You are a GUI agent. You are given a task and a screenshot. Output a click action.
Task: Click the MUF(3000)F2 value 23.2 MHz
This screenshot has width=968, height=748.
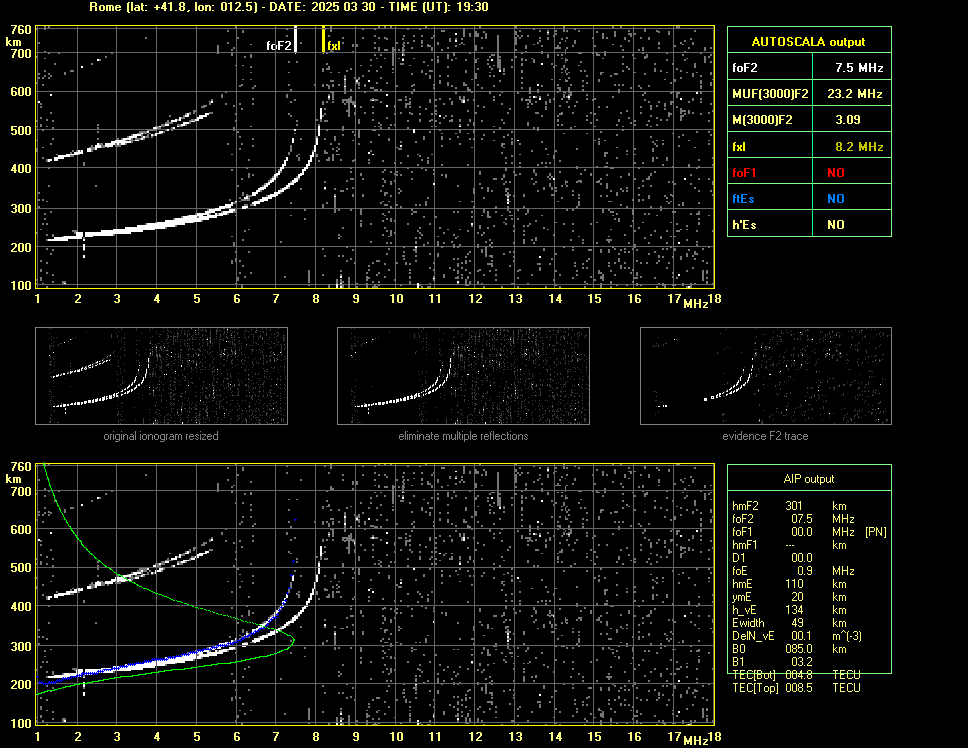(x=854, y=94)
